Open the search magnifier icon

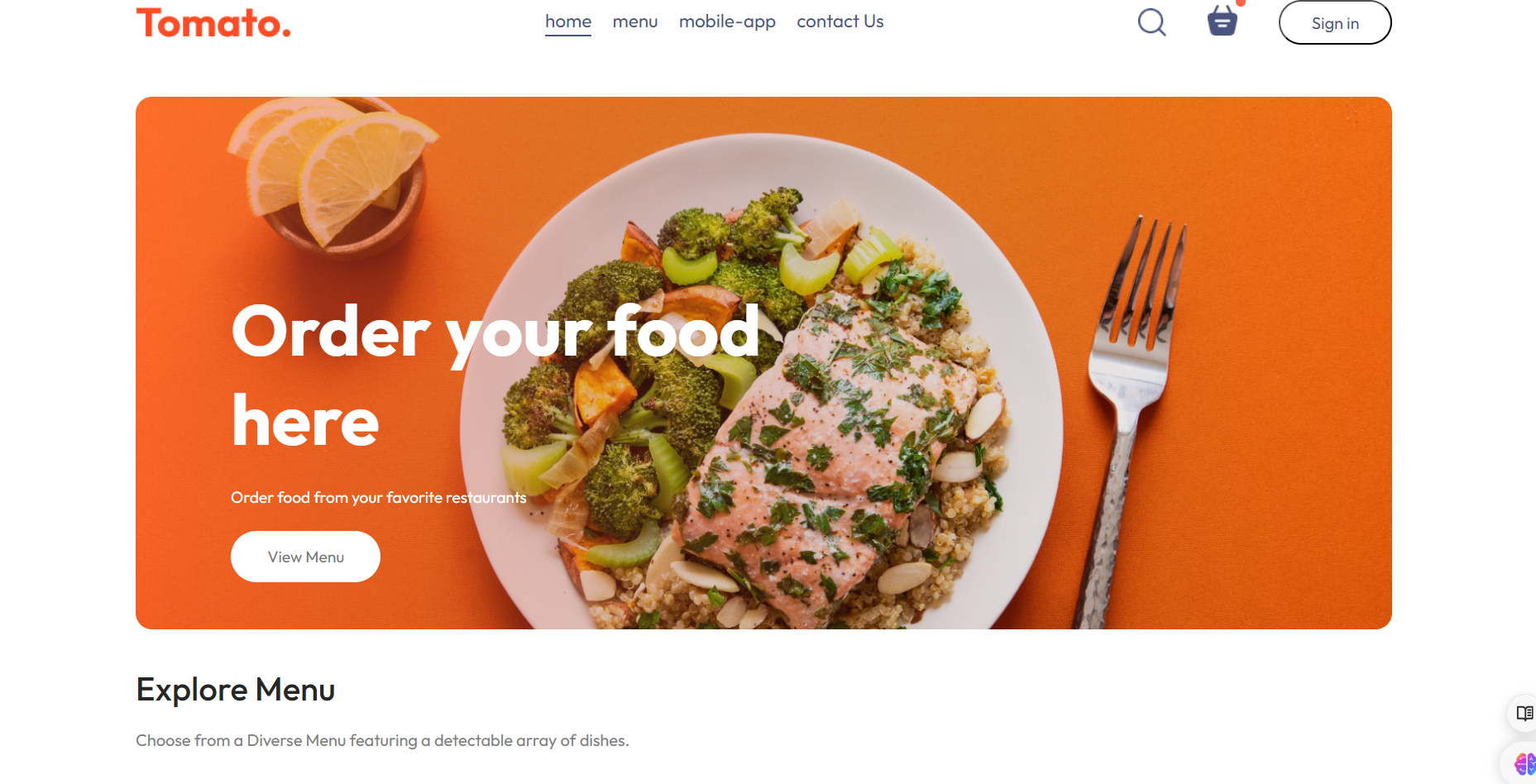pos(1151,22)
